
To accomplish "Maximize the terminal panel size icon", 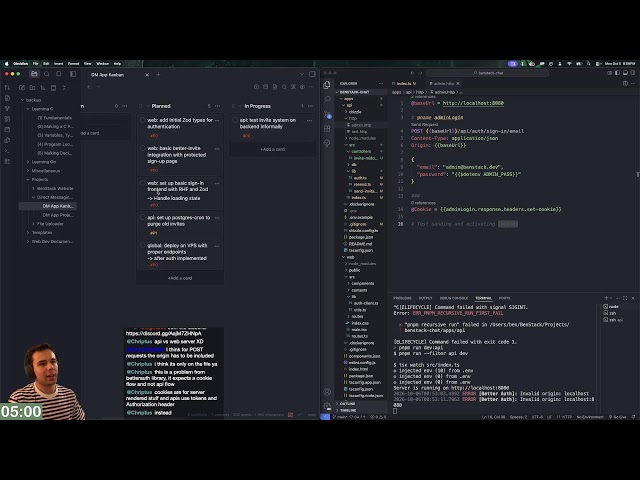I will click(625, 298).
